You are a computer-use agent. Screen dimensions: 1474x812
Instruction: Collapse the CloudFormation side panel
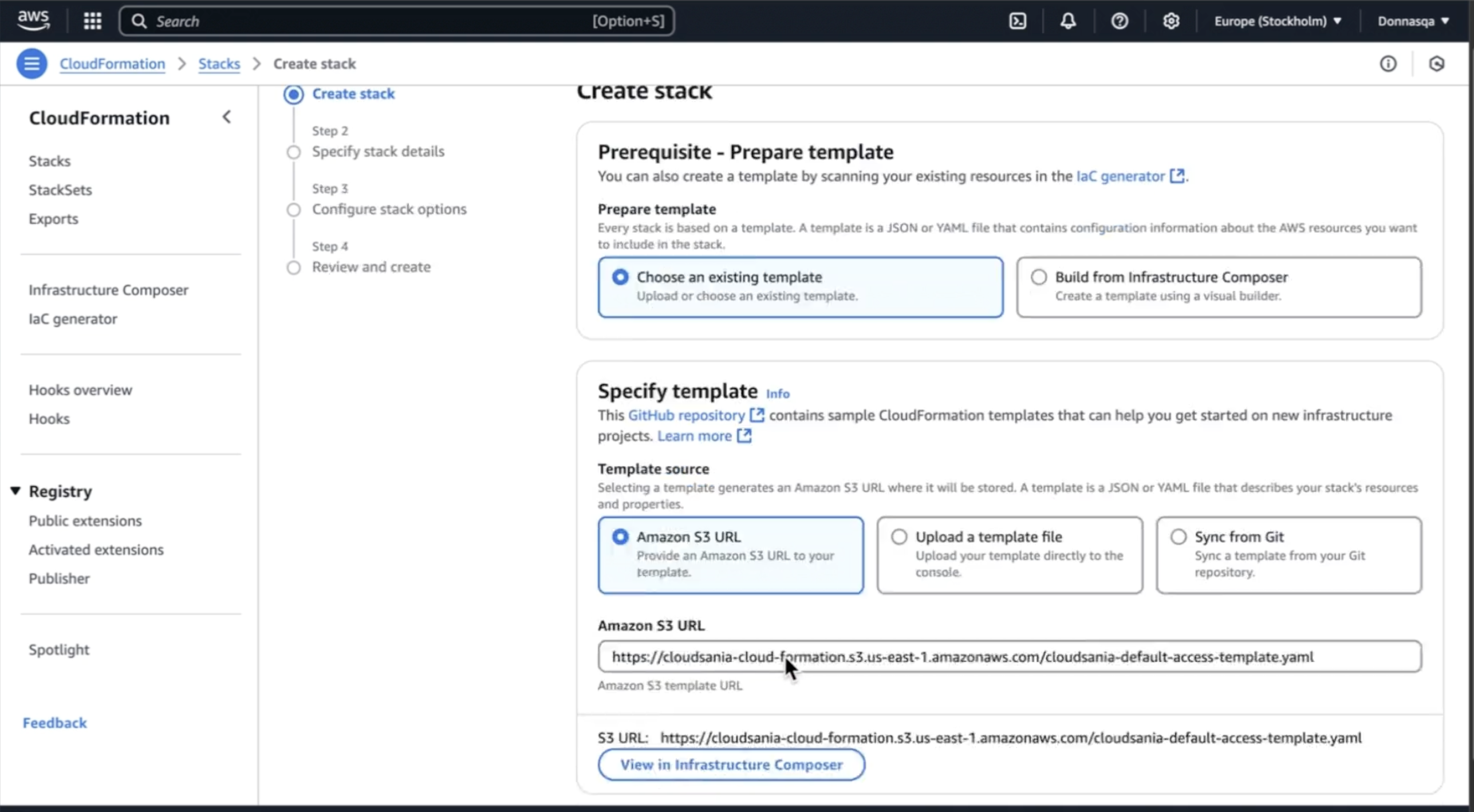click(x=227, y=117)
